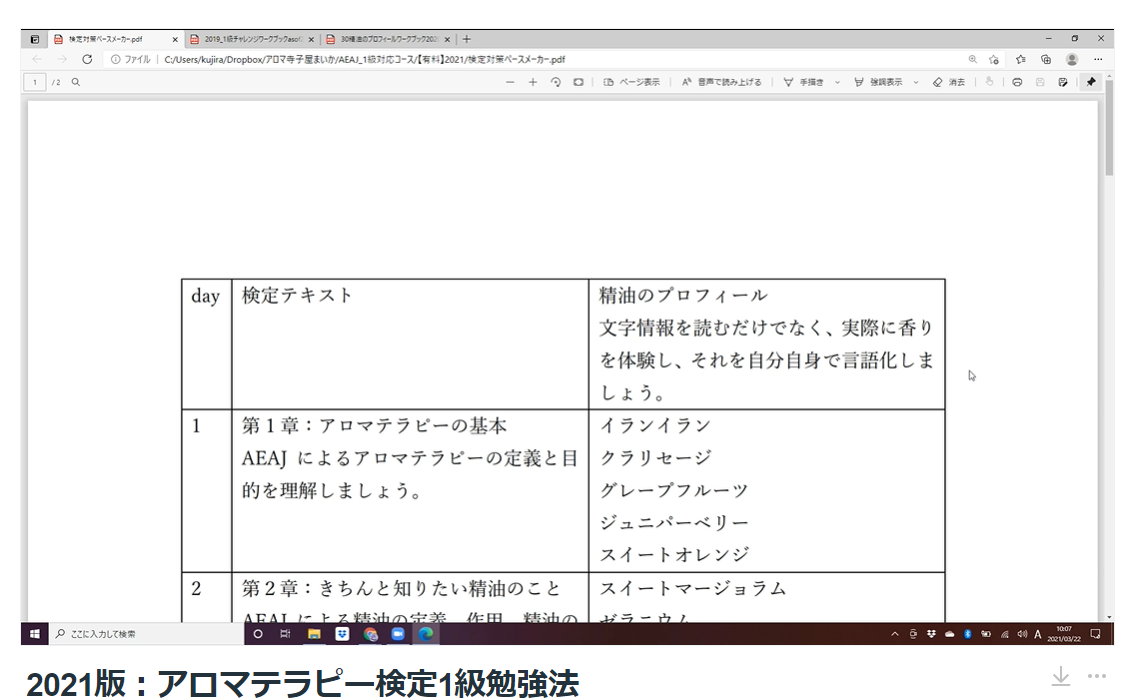Print the PDF document

(x=1017, y=82)
